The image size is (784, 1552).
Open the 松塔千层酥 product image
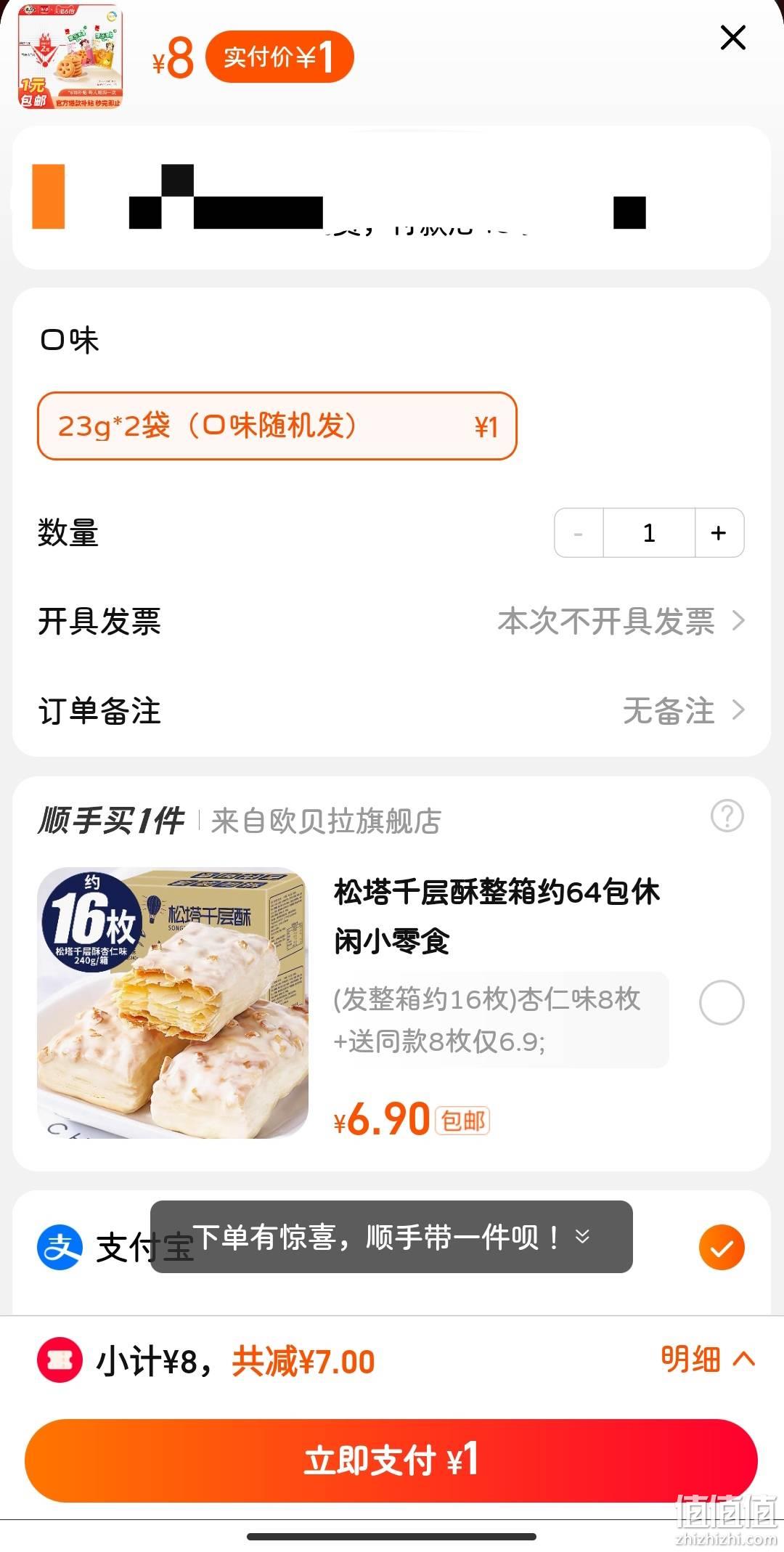click(173, 1003)
